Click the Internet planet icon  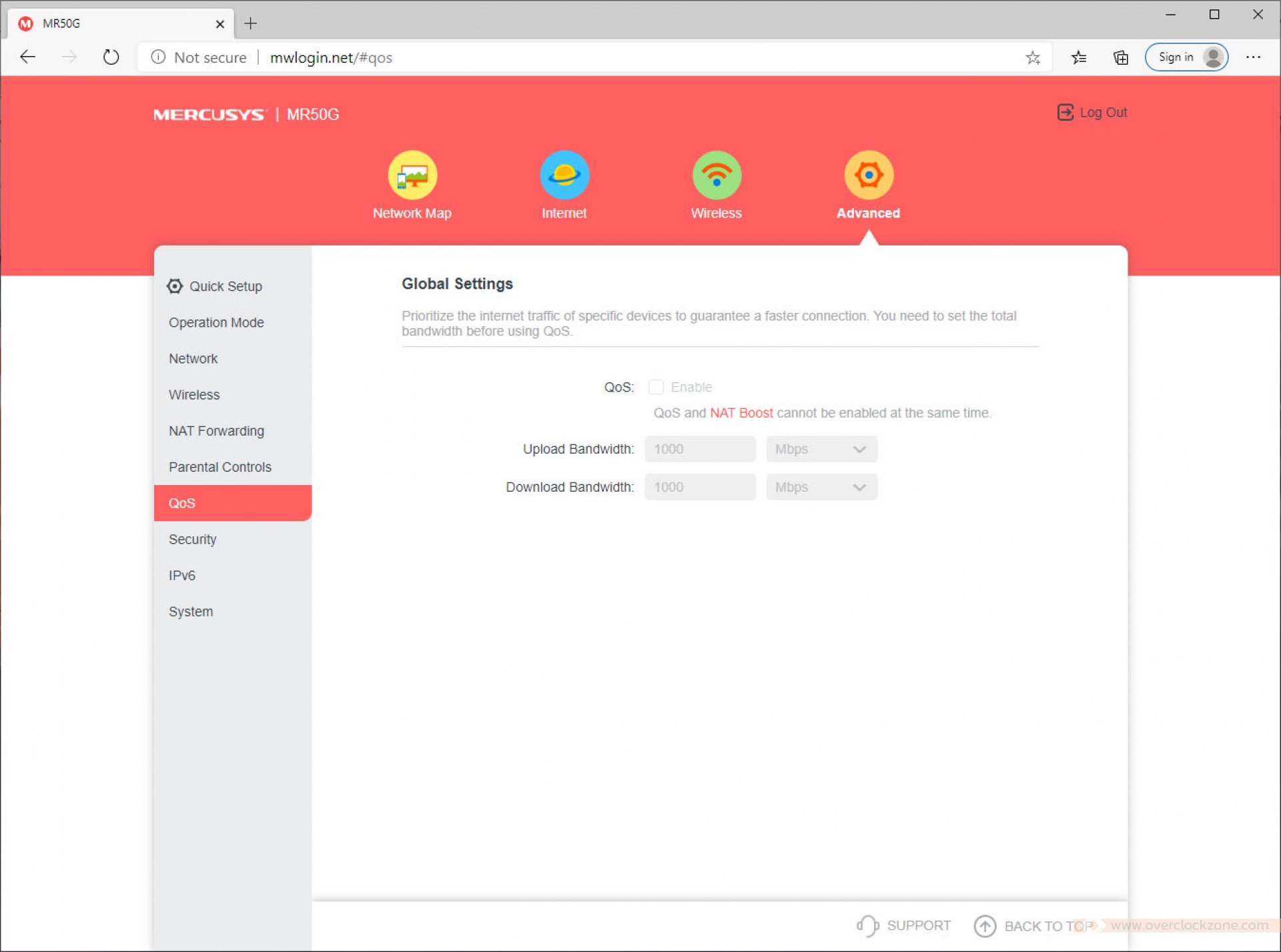point(564,175)
